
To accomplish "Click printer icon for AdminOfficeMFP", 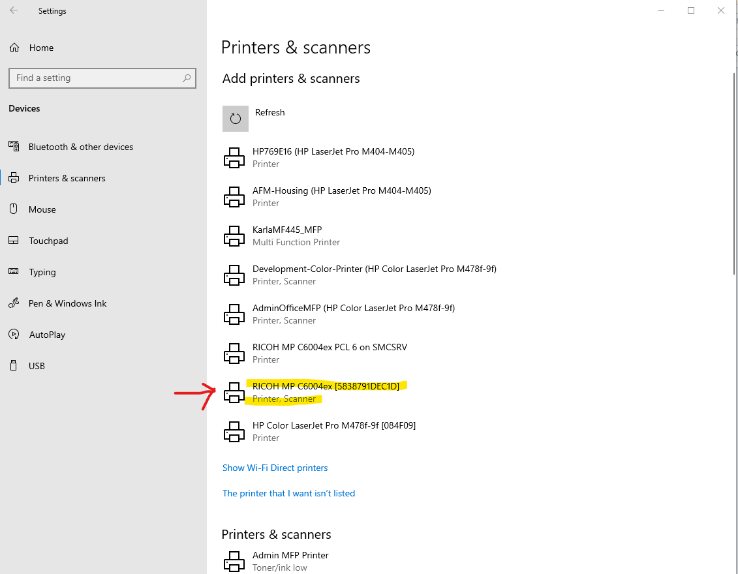I will point(234,314).
